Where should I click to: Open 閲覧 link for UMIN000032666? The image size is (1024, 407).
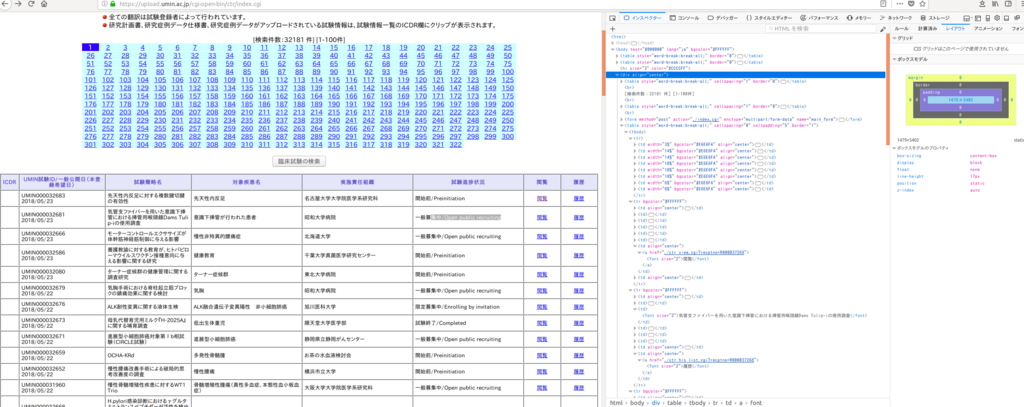541,235
